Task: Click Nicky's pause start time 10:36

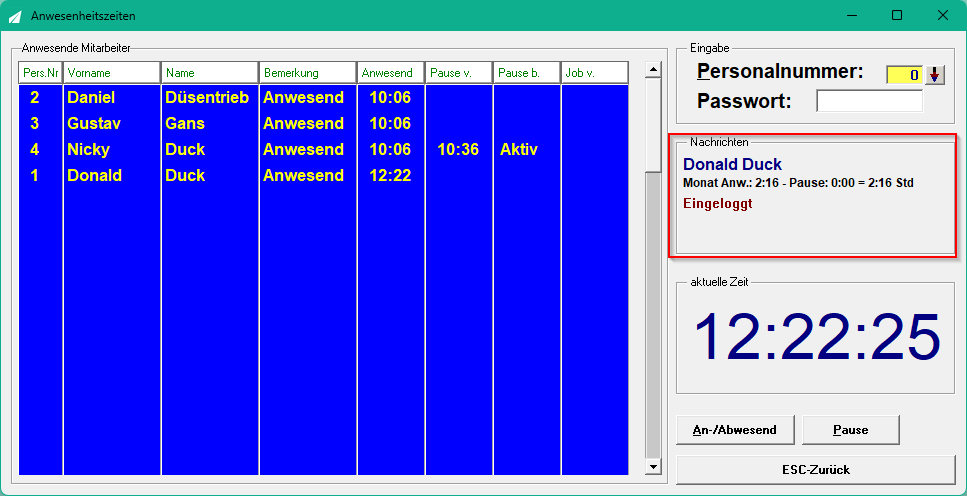Action: tap(458, 149)
